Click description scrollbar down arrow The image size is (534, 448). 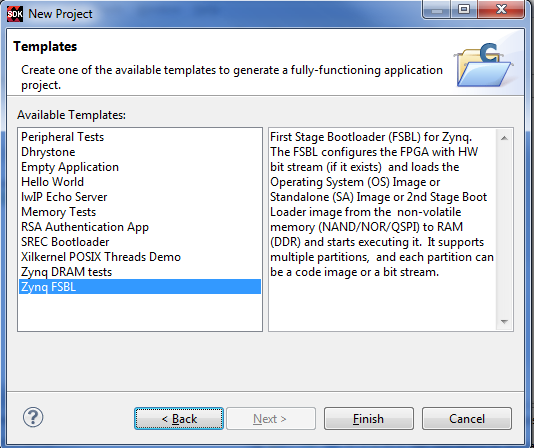(x=504, y=321)
